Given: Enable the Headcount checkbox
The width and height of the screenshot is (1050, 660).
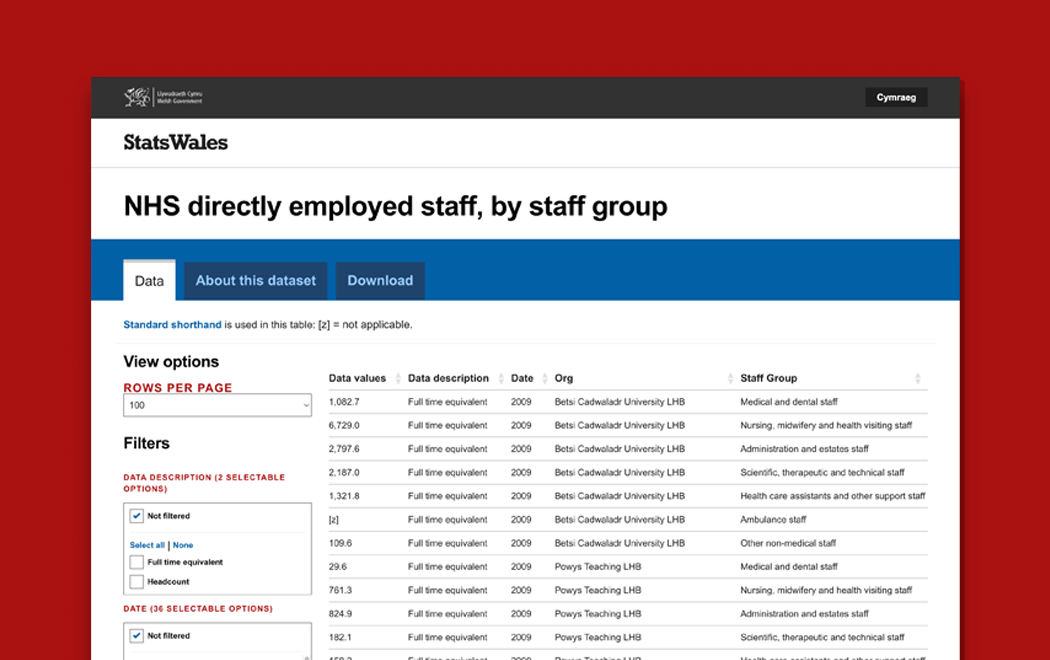Looking at the screenshot, I should 137,582.
